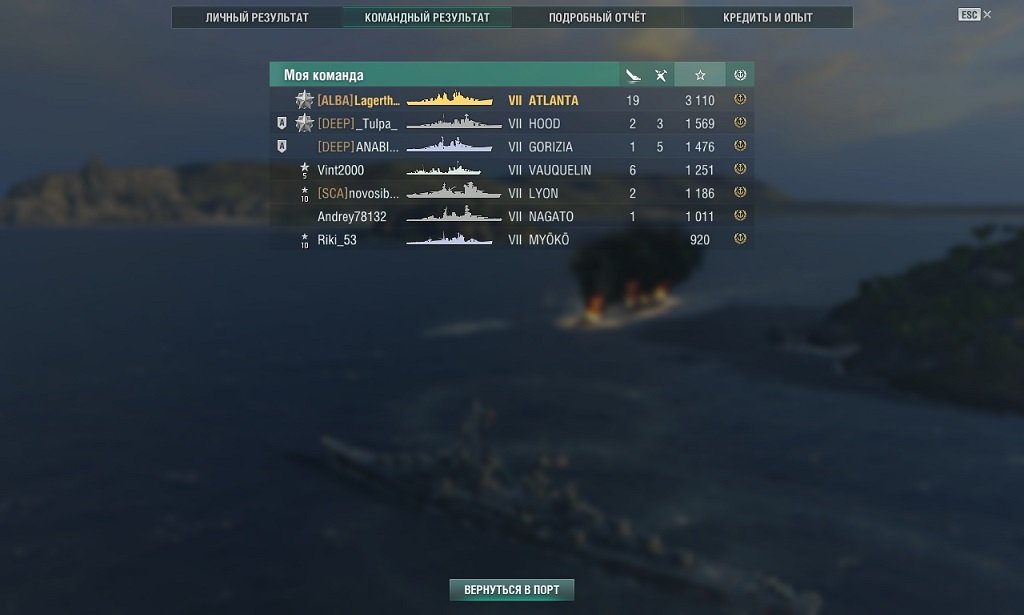1024x615 pixels.
Task: Switch to Подробный отчёт tab
Action: click(x=597, y=18)
